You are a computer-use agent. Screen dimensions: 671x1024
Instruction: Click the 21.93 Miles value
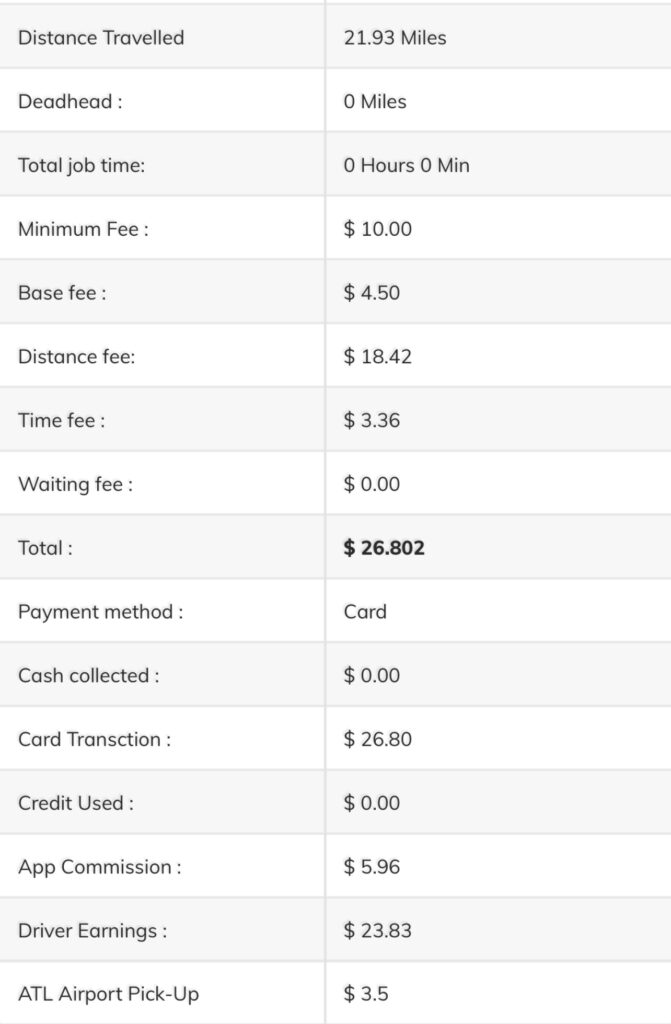point(395,37)
